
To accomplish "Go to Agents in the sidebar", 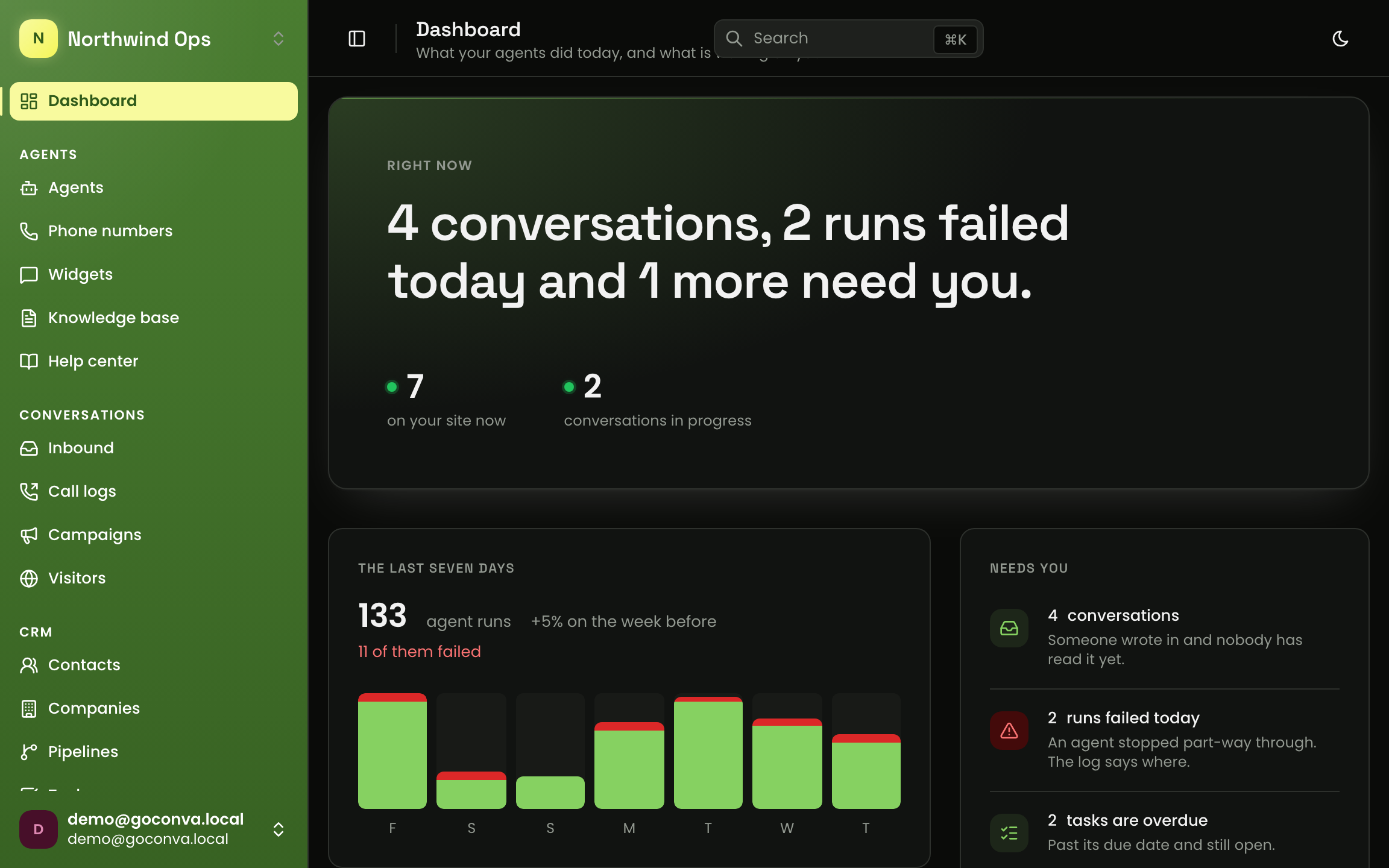I will point(154,188).
